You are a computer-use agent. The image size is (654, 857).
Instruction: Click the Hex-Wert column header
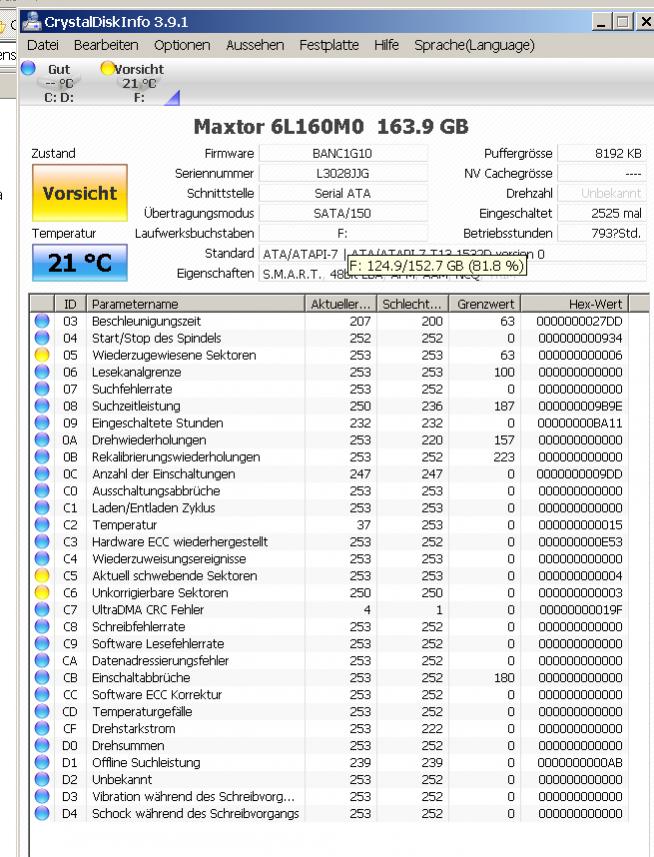pos(575,304)
